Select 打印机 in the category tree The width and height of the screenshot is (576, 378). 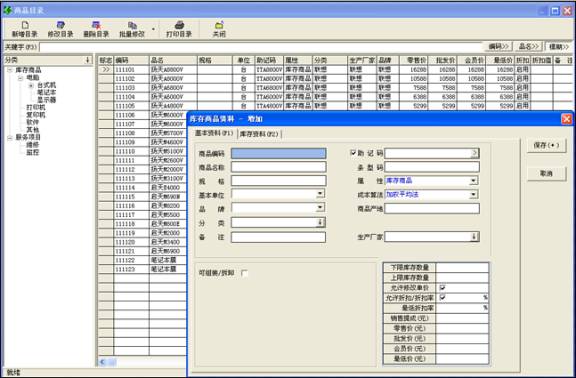36,108
